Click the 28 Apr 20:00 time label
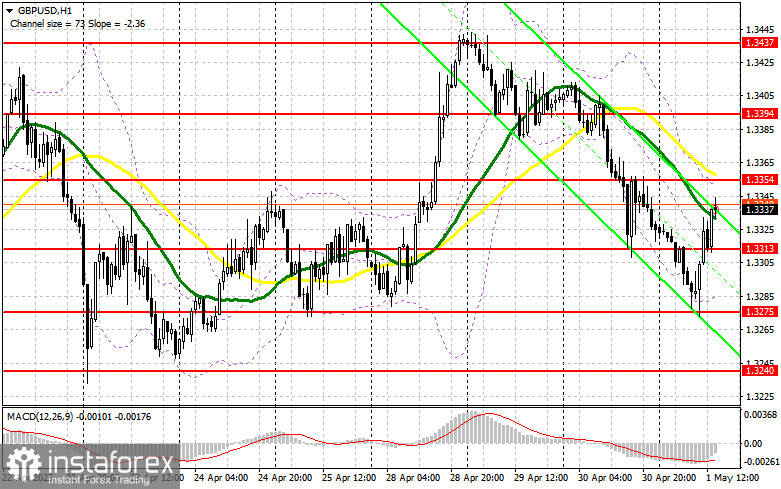This screenshot has height=489, width=781. (477, 478)
